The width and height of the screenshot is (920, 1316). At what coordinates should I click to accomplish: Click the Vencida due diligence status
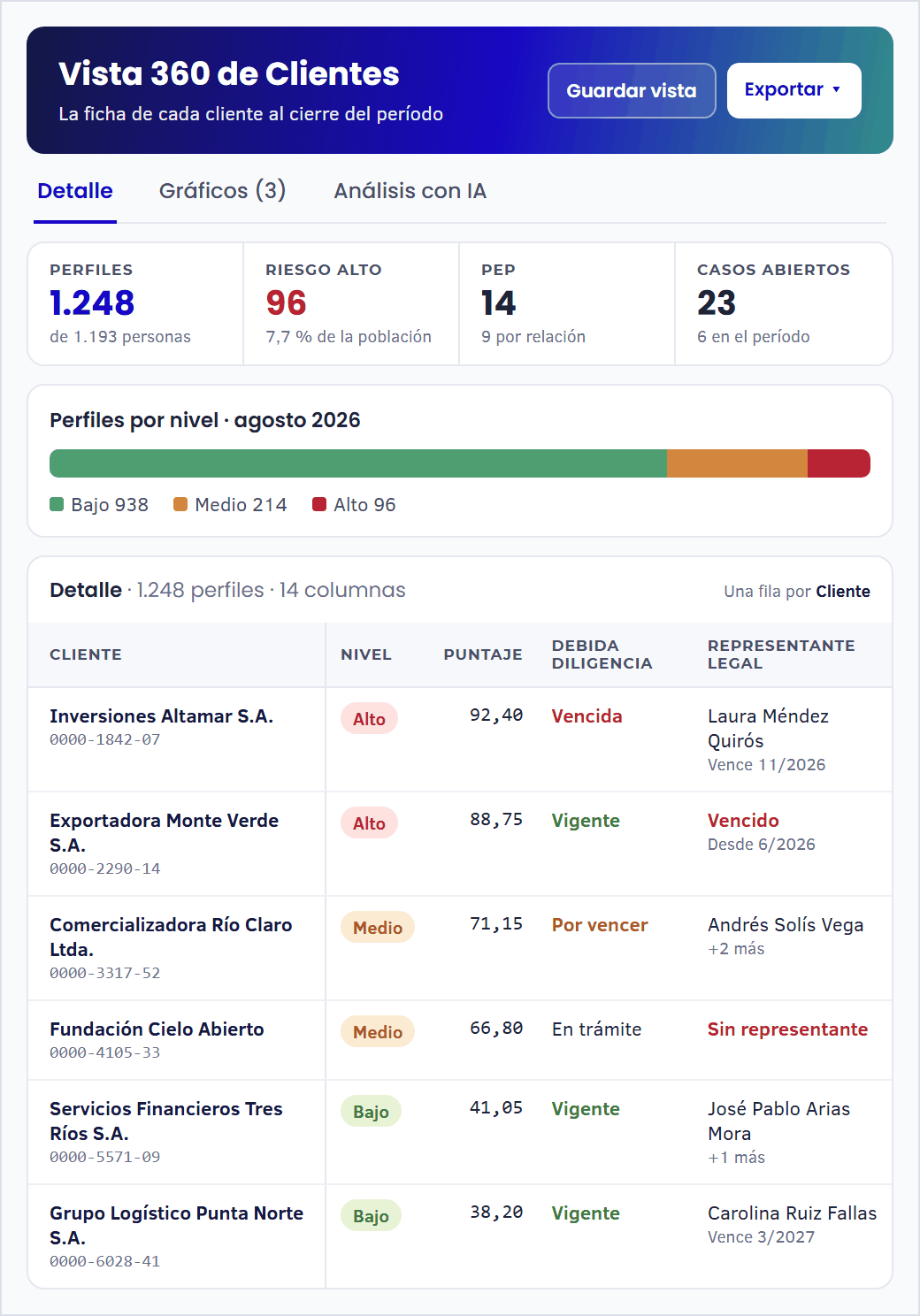click(x=587, y=716)
